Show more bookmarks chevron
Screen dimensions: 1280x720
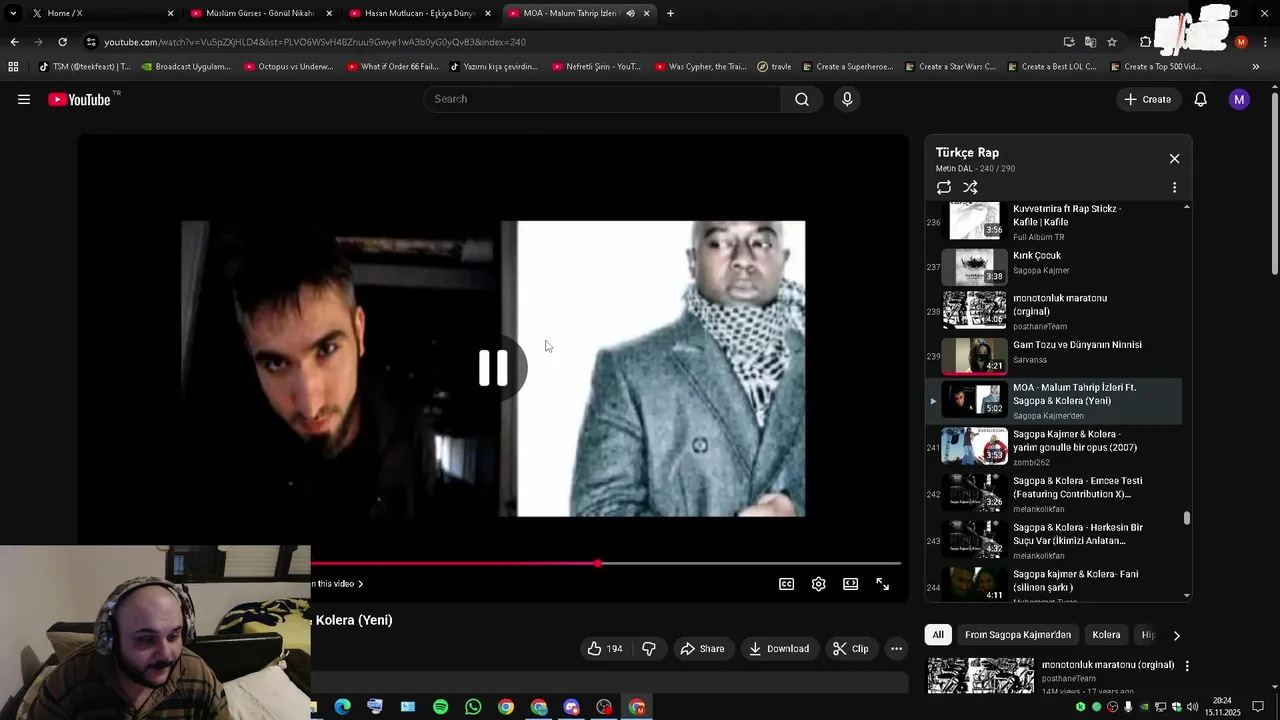(1256, 67)
